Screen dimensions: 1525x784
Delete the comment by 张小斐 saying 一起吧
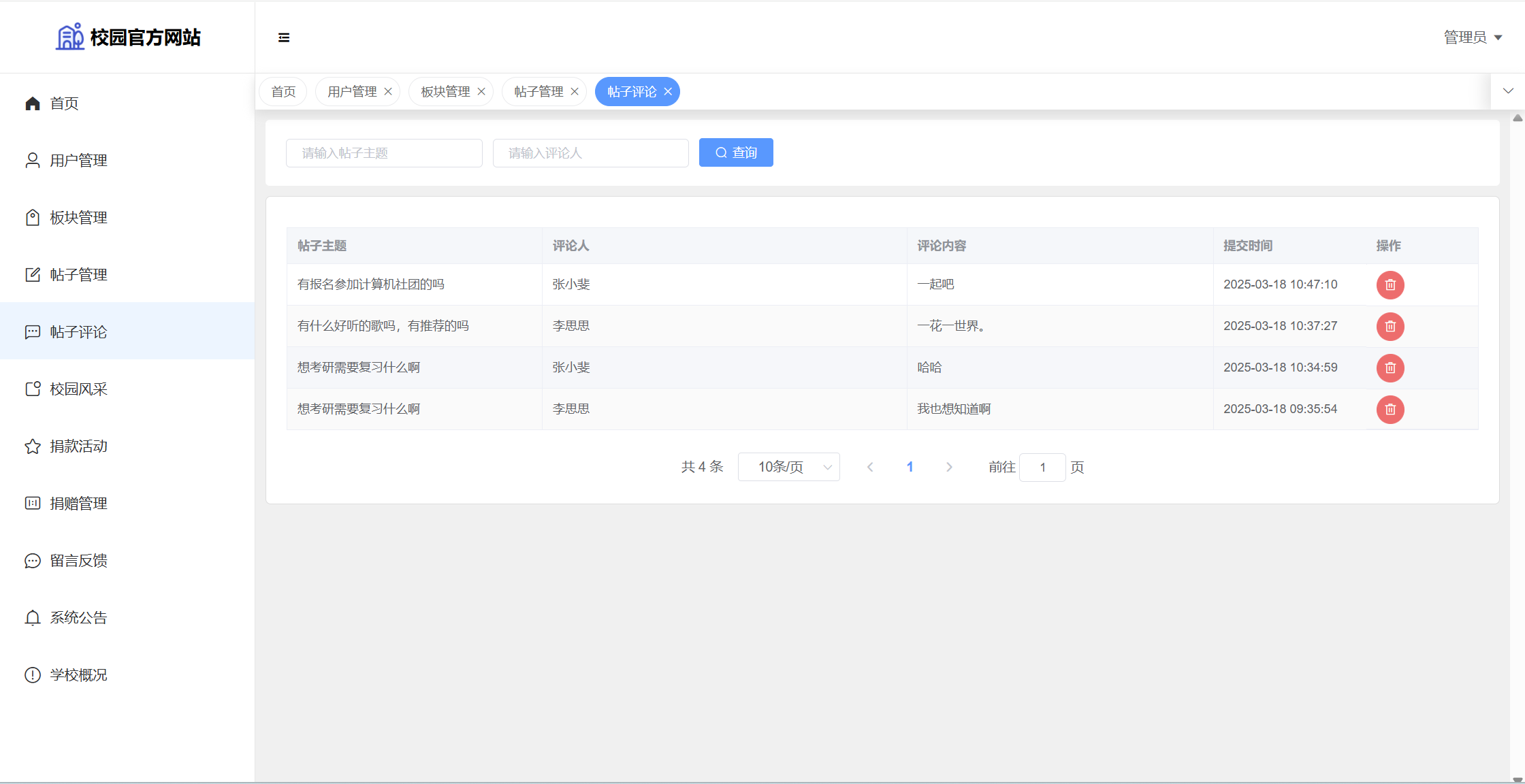[1390, 285]
